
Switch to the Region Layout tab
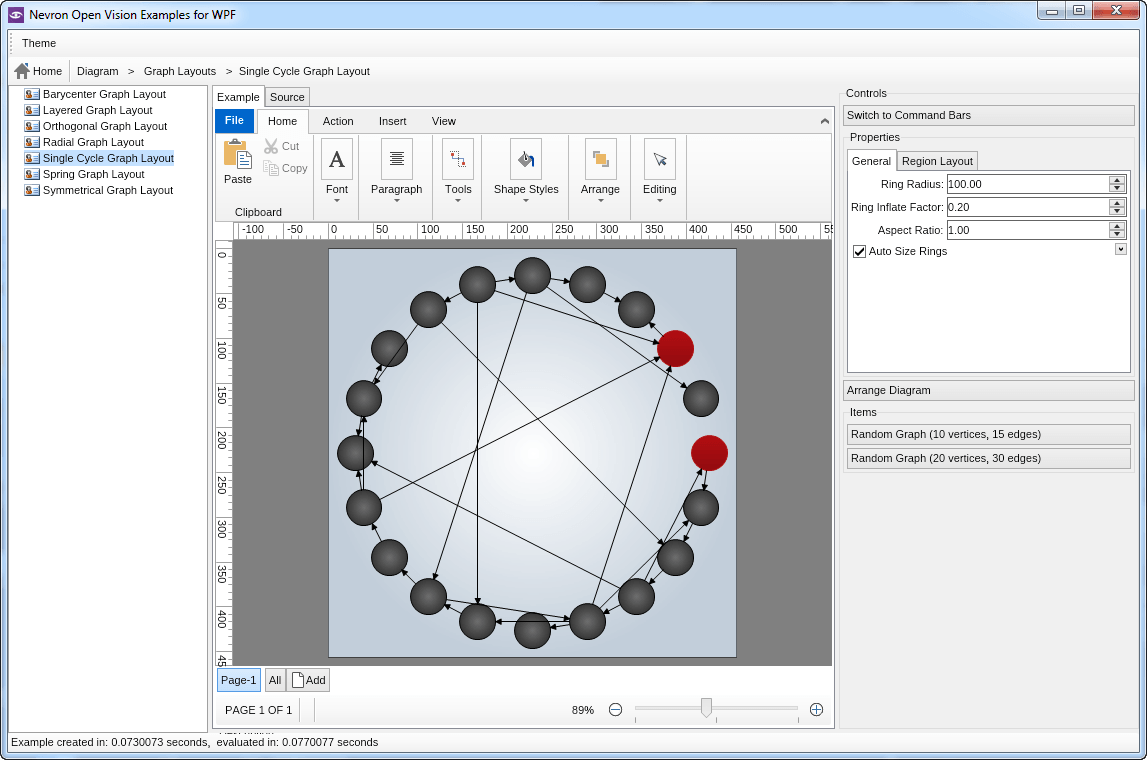(936, 161)
